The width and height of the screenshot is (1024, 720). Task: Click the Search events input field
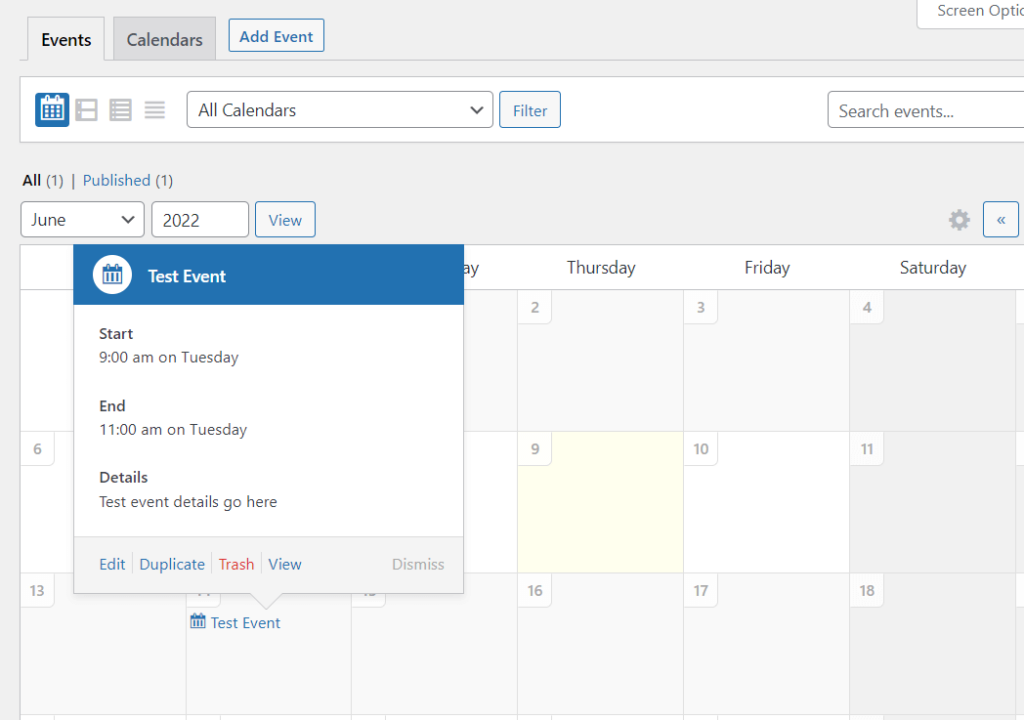click(924, 110)
